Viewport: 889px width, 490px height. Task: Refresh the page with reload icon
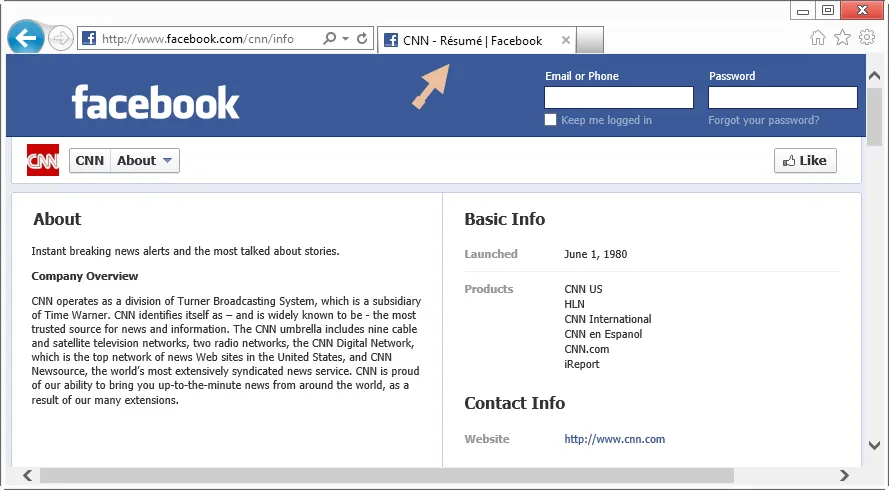(362, 39)
